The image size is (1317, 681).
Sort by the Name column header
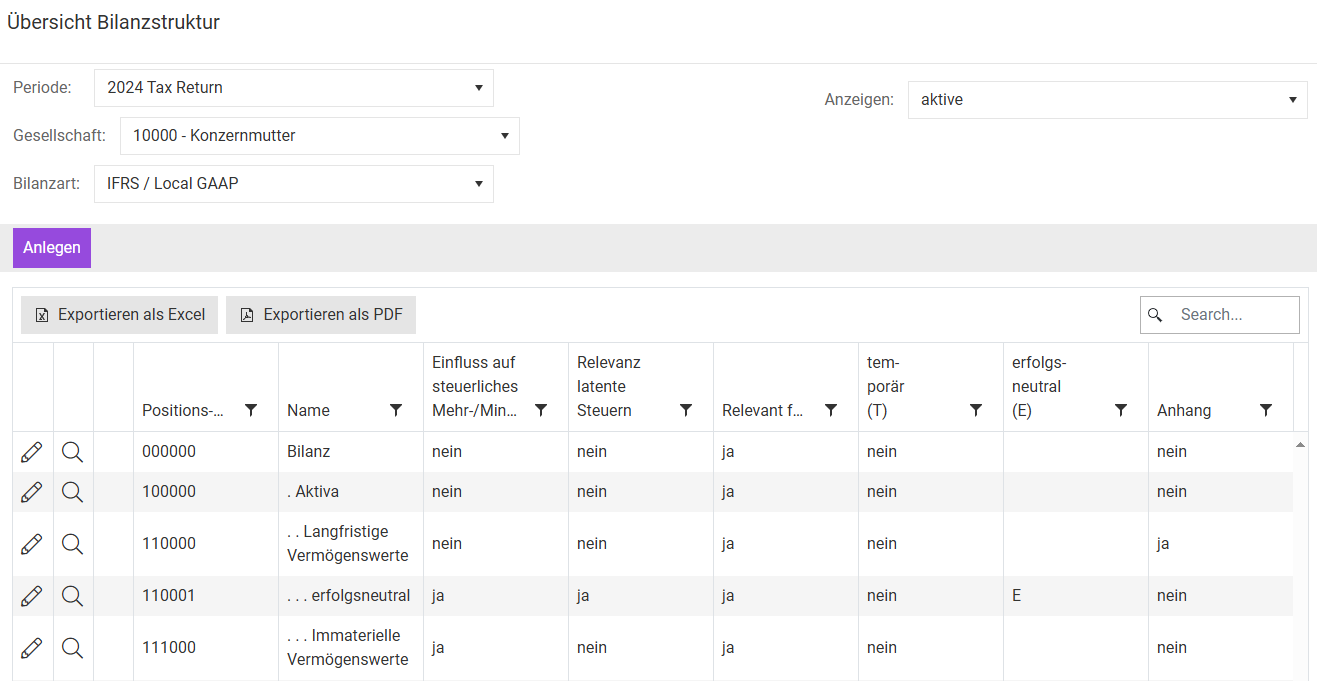(308, 411)
